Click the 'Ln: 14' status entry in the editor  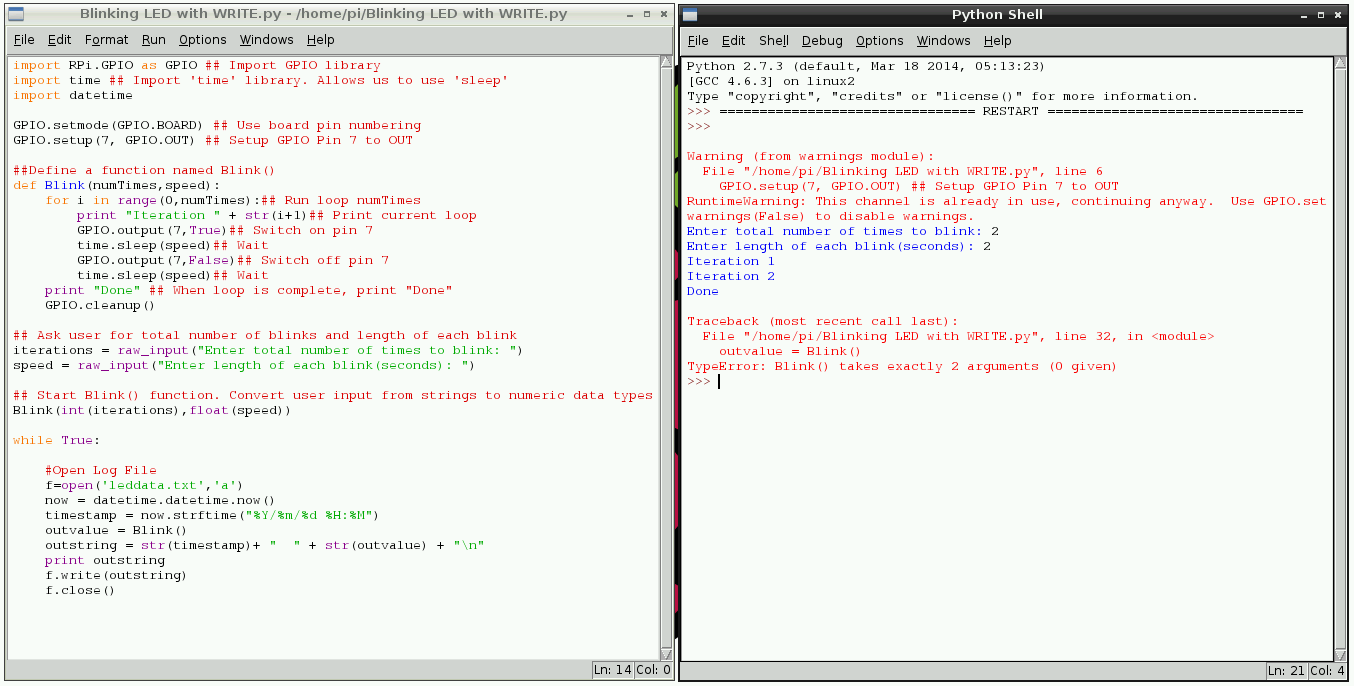612,670
